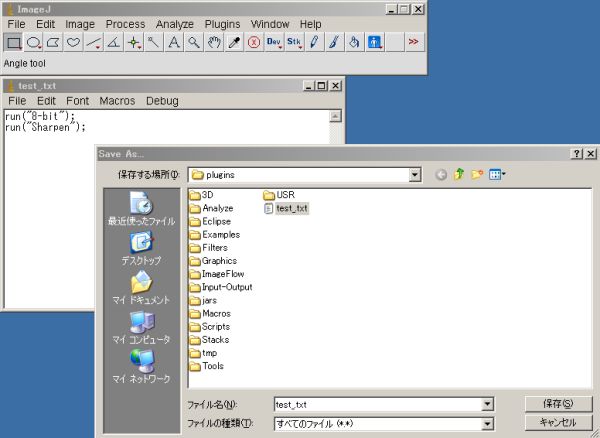This screenshot has height=438, width=600.
Task: Open the Stk stacks menu tool
Action: [x=294, y=42]
